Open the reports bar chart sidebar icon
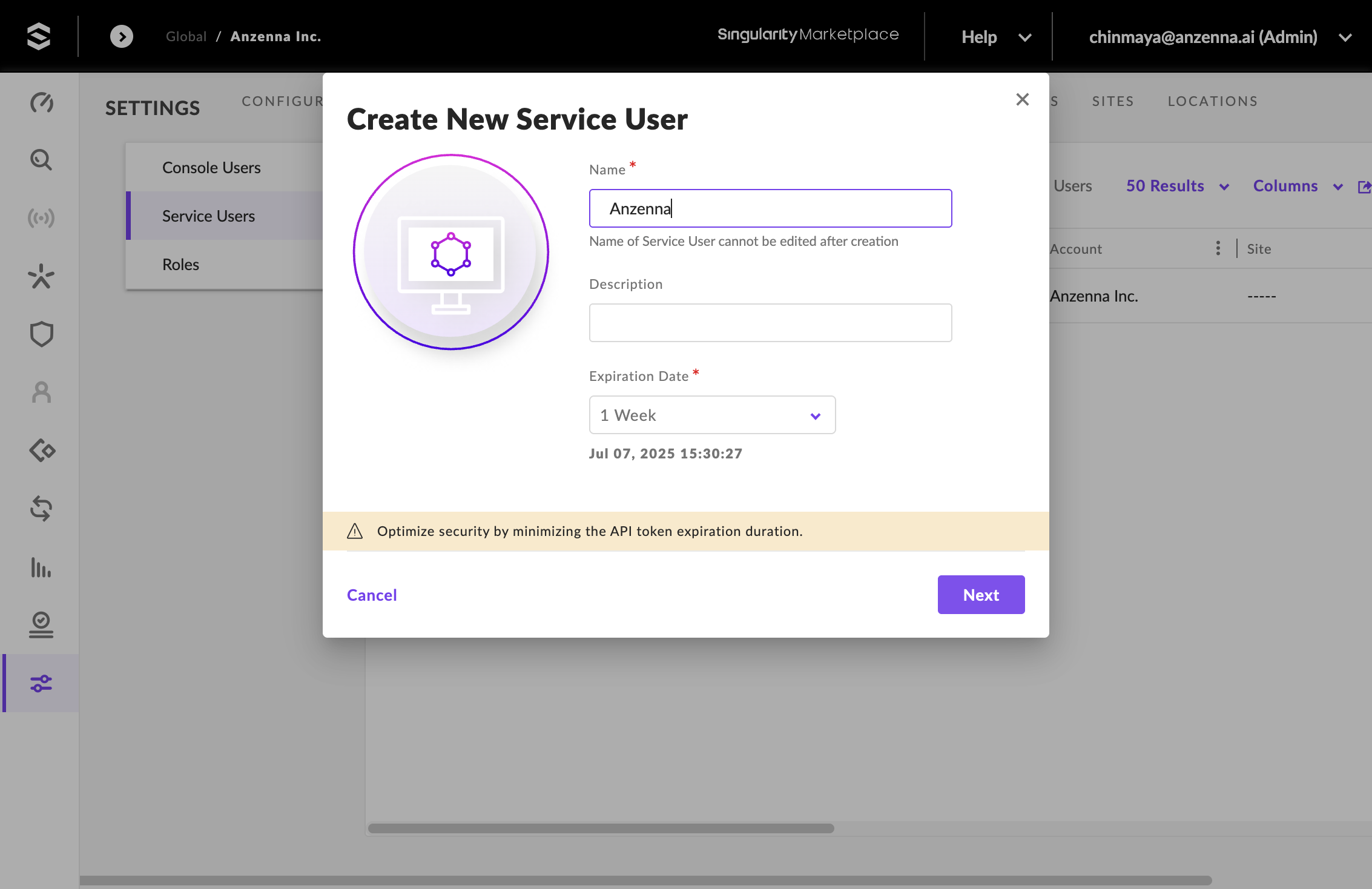Image resolution: width=1372 pixels, height=889 pixels. [x=41, y=568]
